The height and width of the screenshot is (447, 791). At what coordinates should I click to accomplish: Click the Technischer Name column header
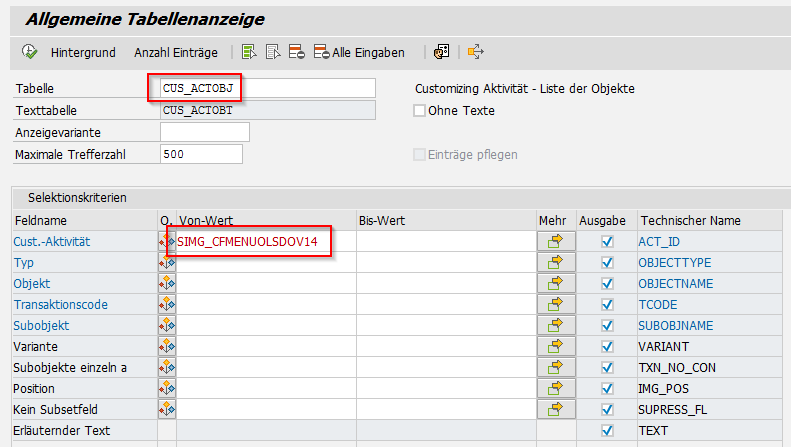click(691, 220)
